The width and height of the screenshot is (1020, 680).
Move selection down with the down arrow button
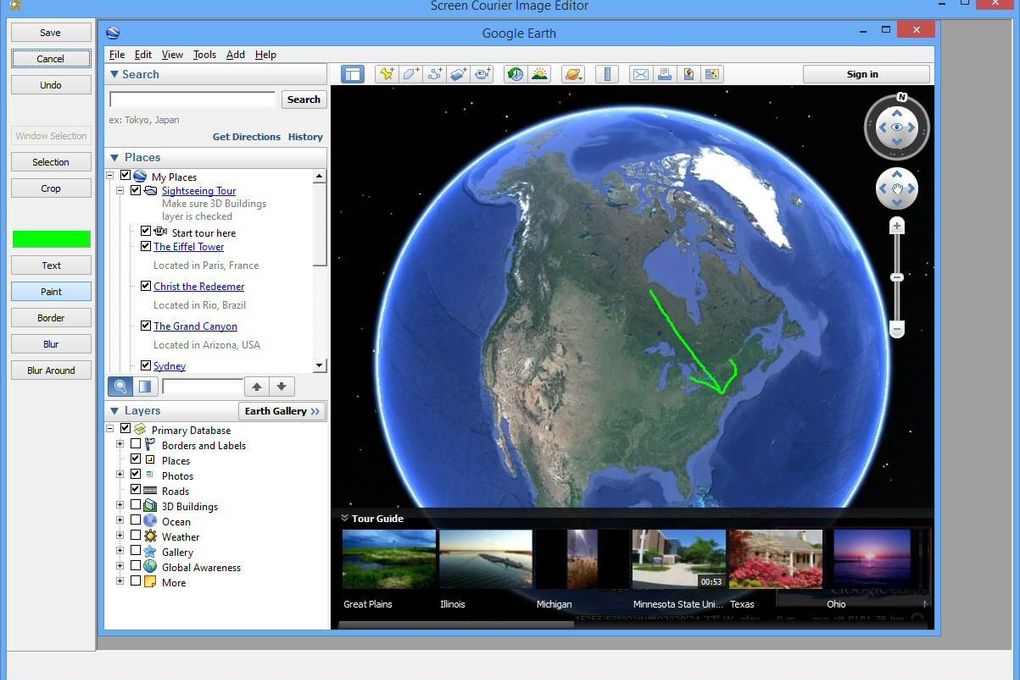coord(282,387)
